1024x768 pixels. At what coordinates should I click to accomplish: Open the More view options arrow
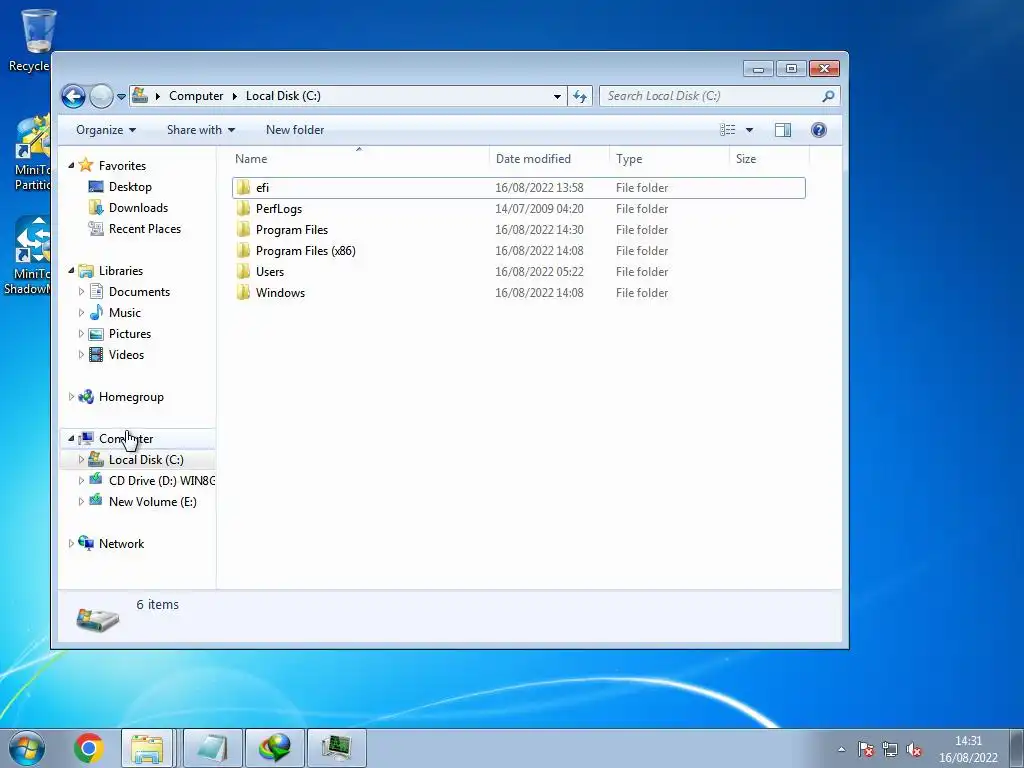tap(749, 130)
